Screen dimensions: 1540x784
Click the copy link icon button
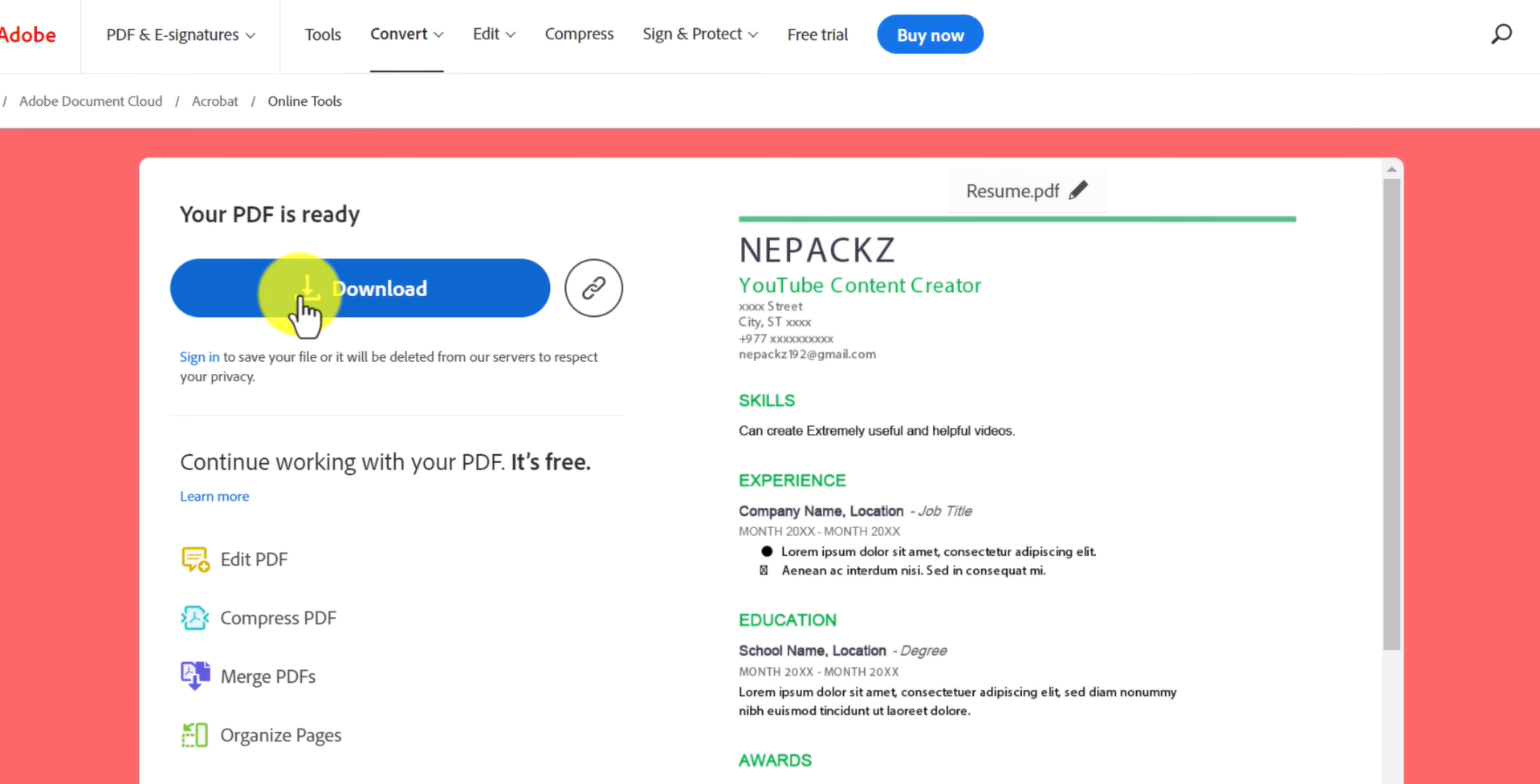(593, 288)
